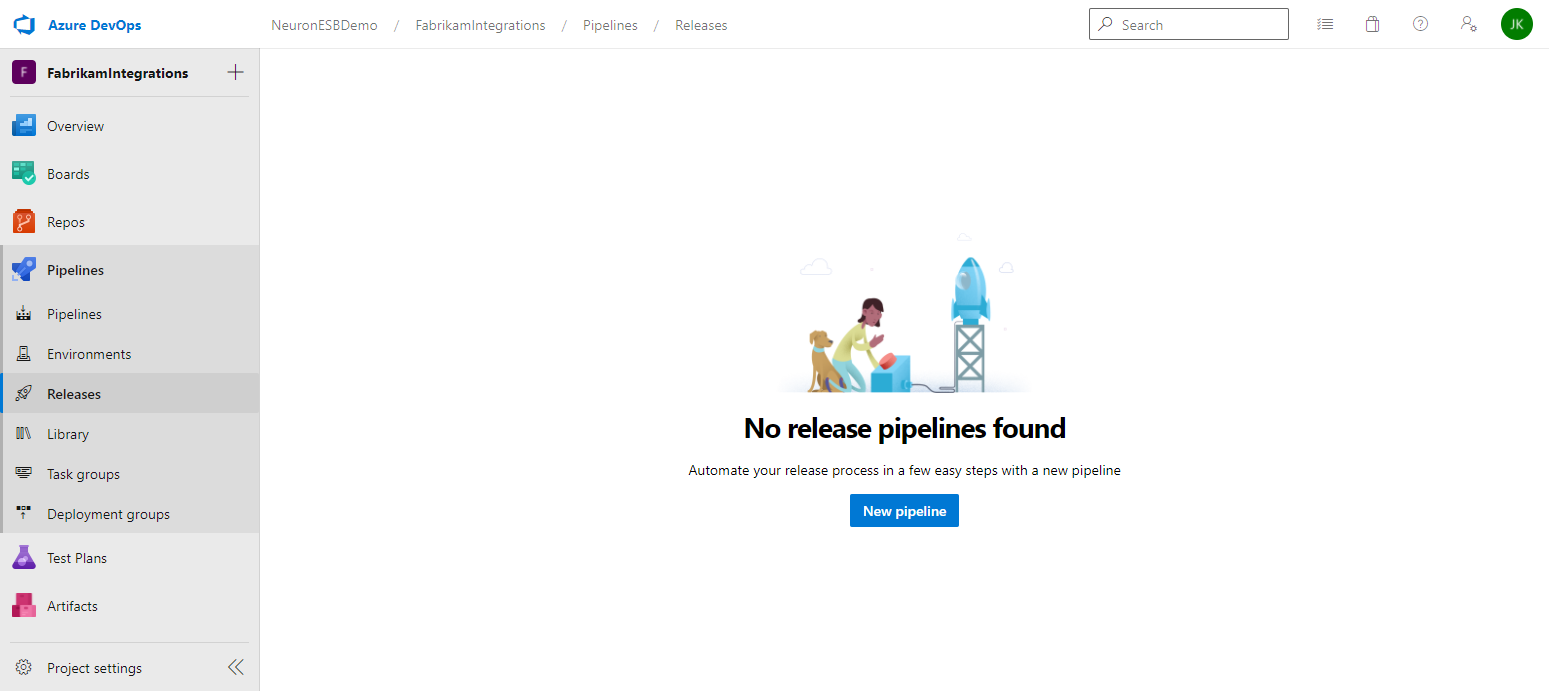Image resolution: width=1549 pixels, height=691 pixels.
Task: Open Boards in the sidebar
Action: [x=130, y=174]
